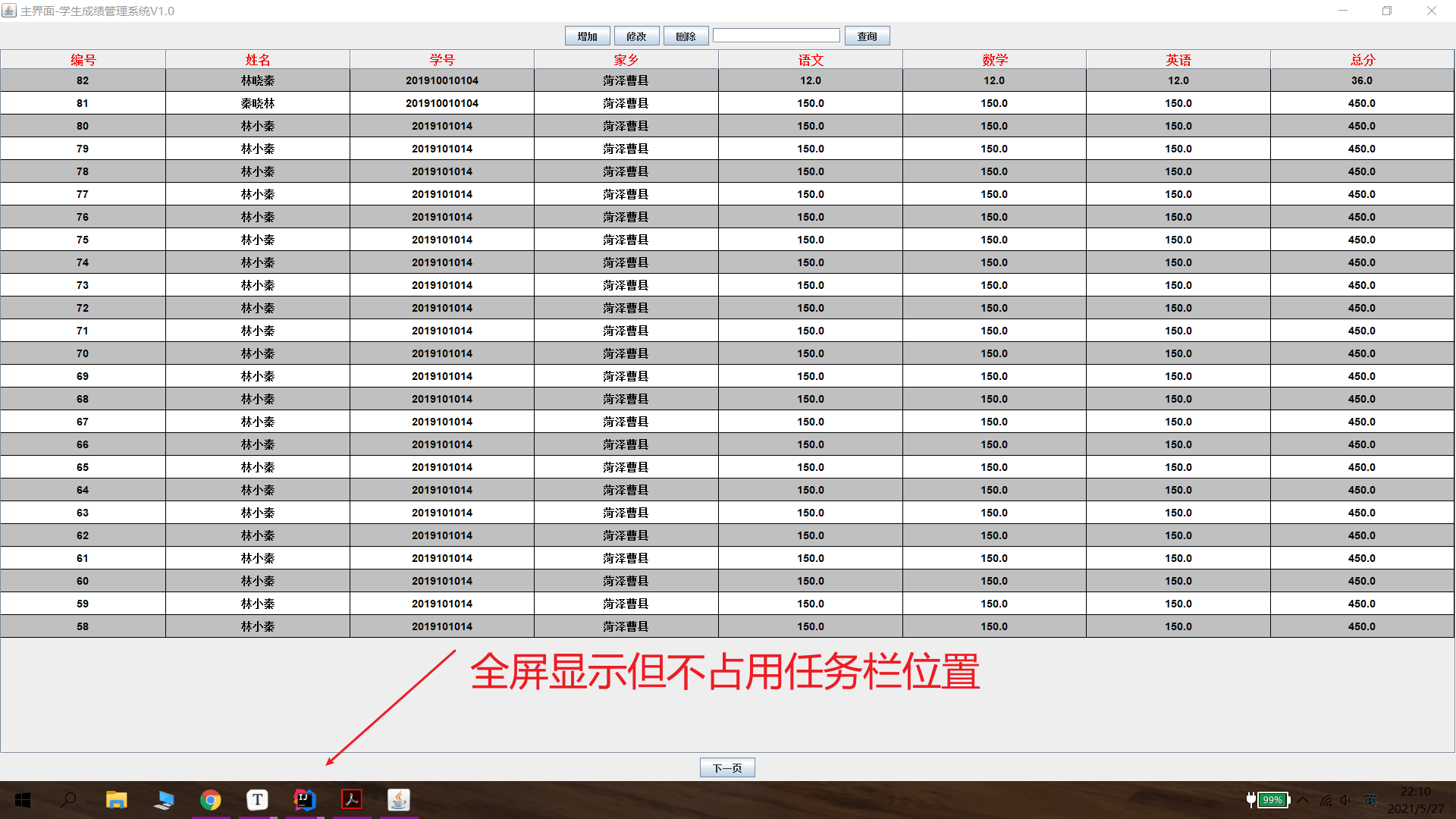Viewport: 1456px width, 819px height.
Task: Click the 修改 (Modify) button
Action: tap(636, 36)
